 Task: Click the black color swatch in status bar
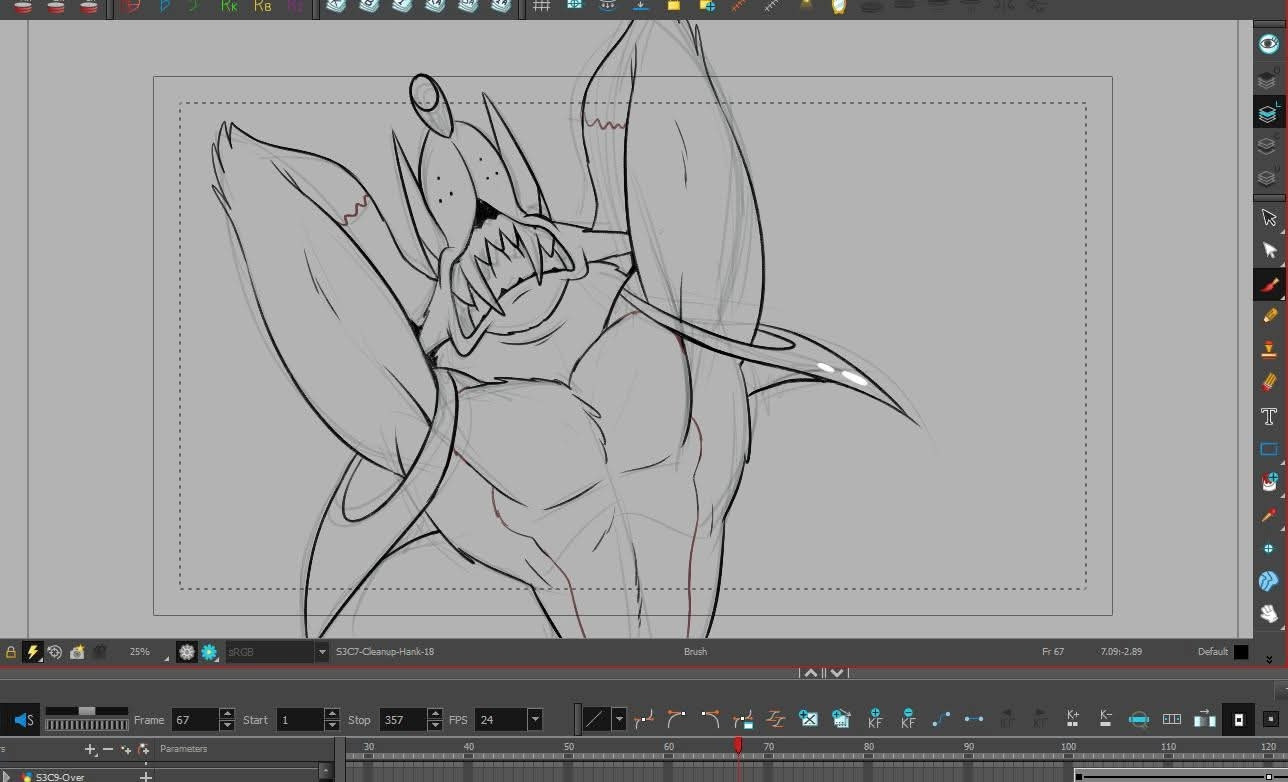tap(1241, 652)
